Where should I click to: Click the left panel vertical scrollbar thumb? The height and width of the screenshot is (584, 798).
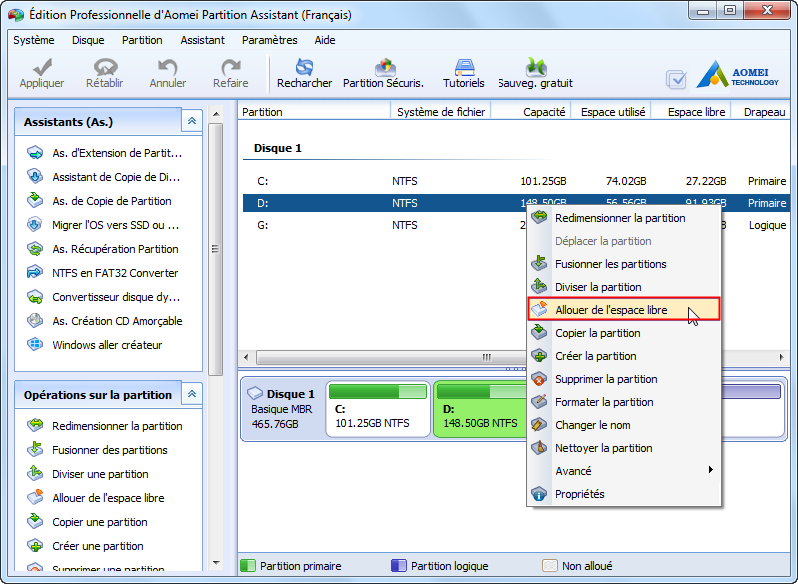point(216,249)
